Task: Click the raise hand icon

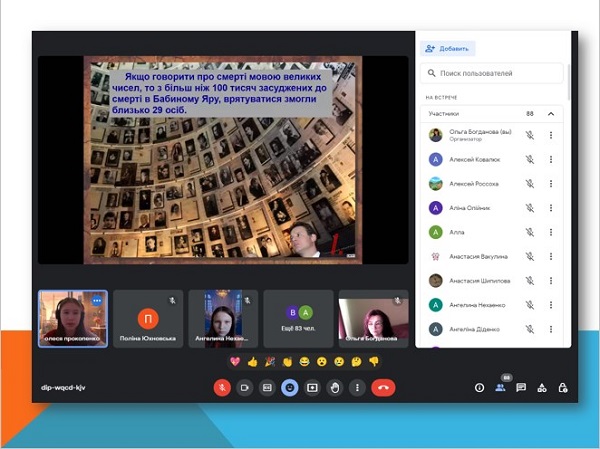Action: [x=335, y=388]
